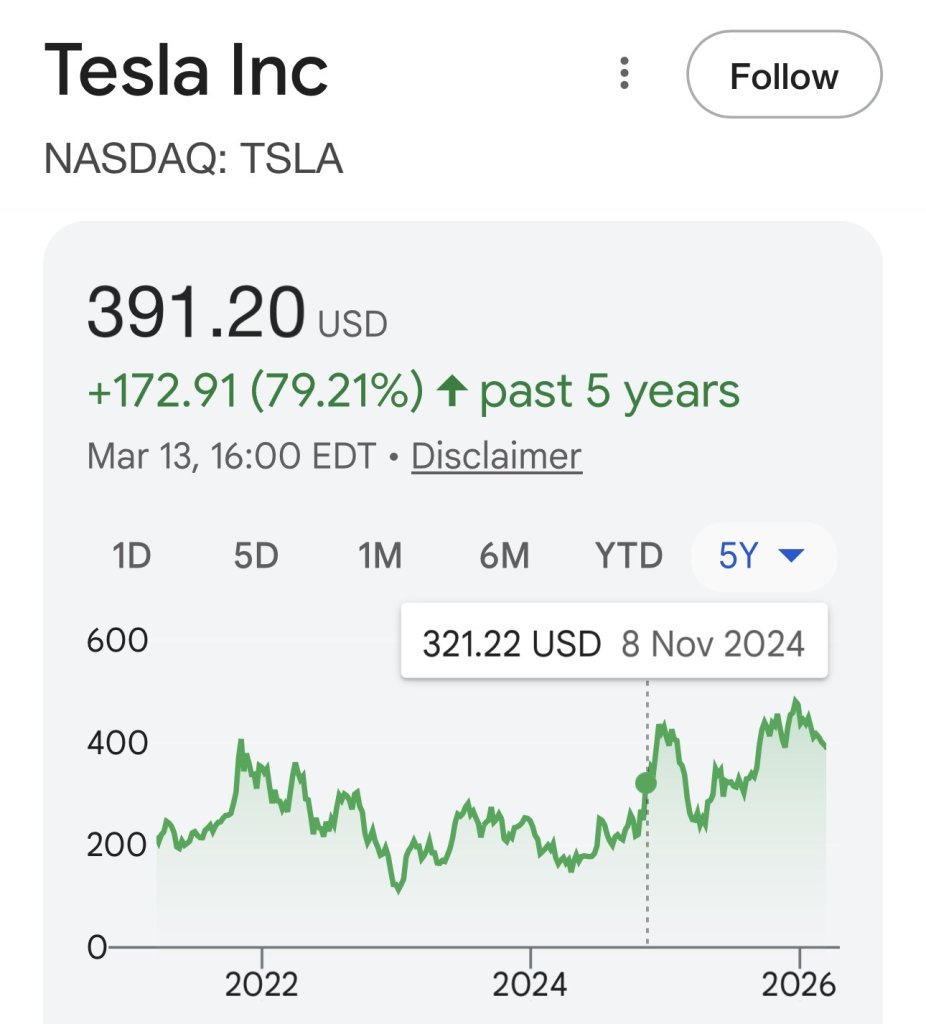Click the blue triangle beside 5Y
926x1024 pixels.
[790, 555]
